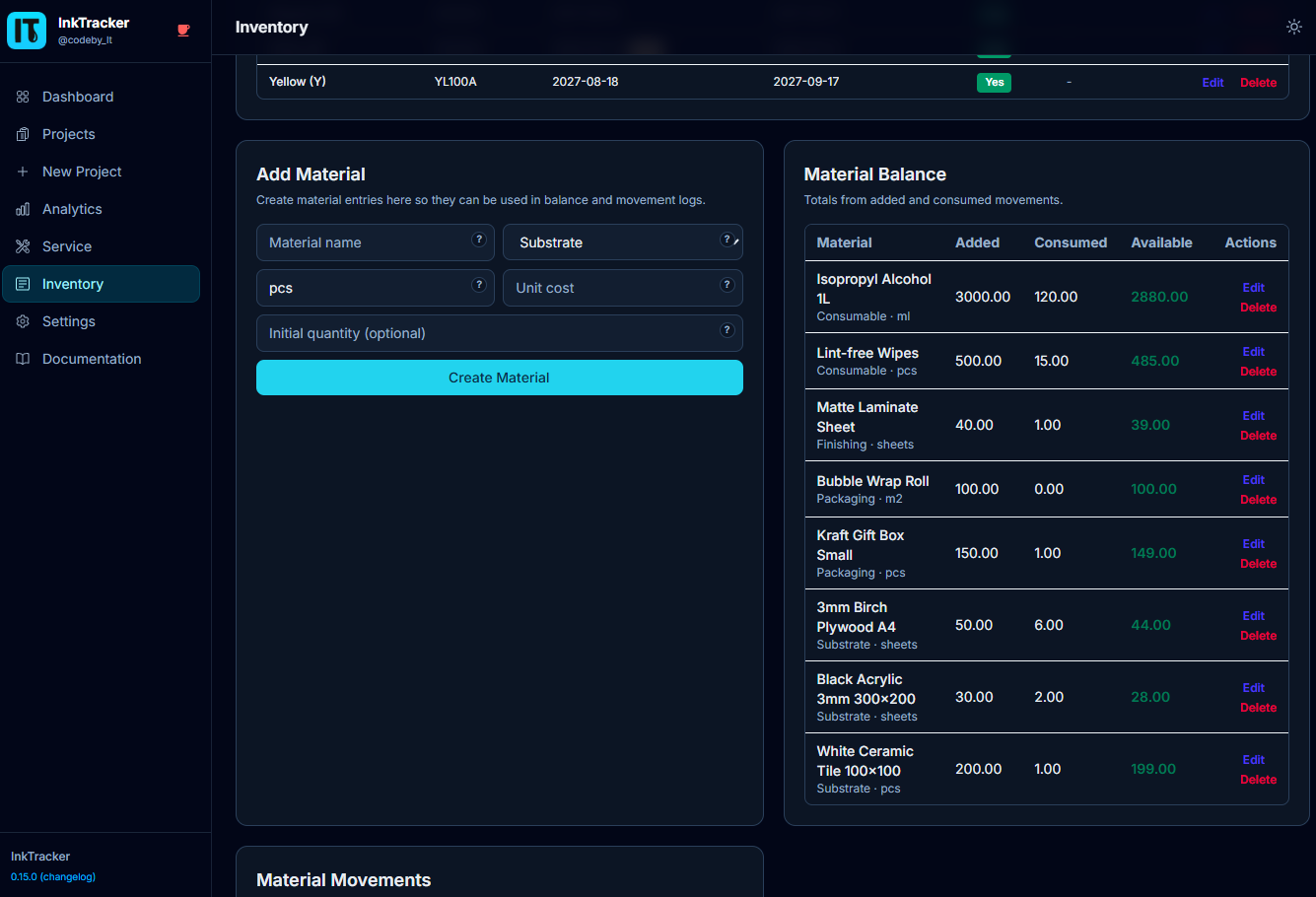
Task: Focus the Material name input field
Action: pyautogui.click(x=376, y=242)
